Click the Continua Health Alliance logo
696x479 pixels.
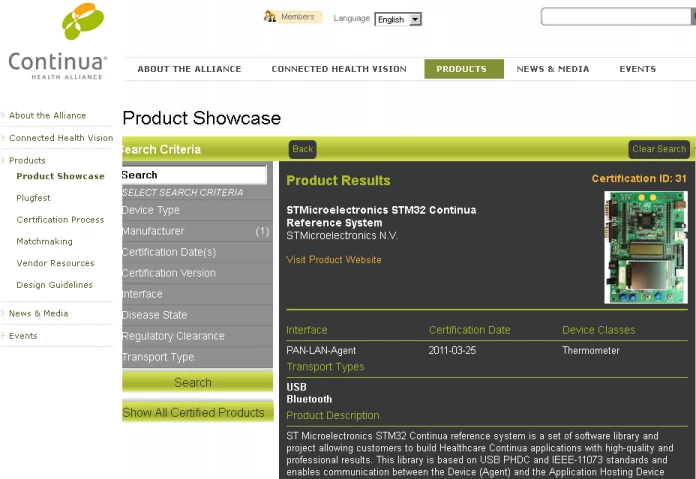tap(58, 42)
